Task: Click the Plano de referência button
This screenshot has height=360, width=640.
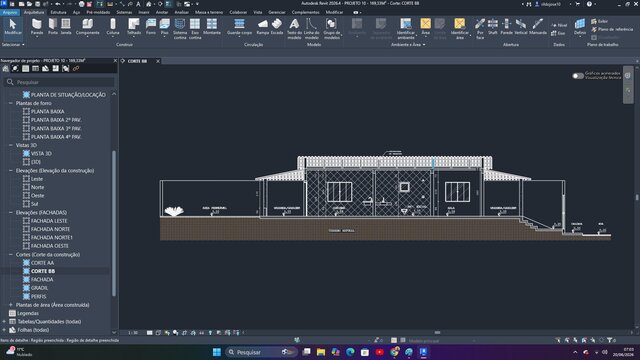Action: pyautogui.click(x=612, y=29)
